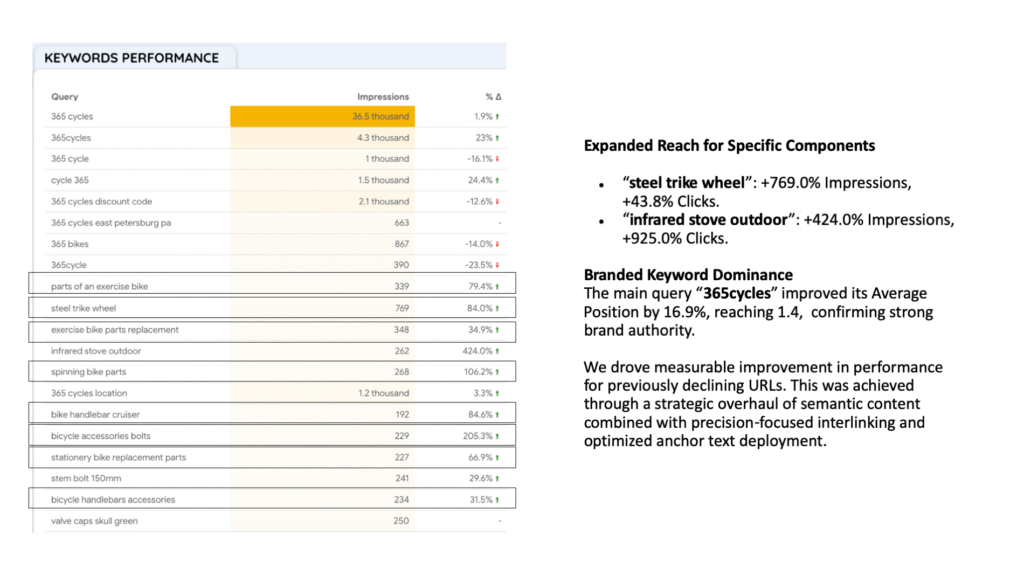Viewport: 1024px width, 576px height.
Task: Click the 'Expanded Reach for Specific Components' heading
Action: [x=729, y=146]
